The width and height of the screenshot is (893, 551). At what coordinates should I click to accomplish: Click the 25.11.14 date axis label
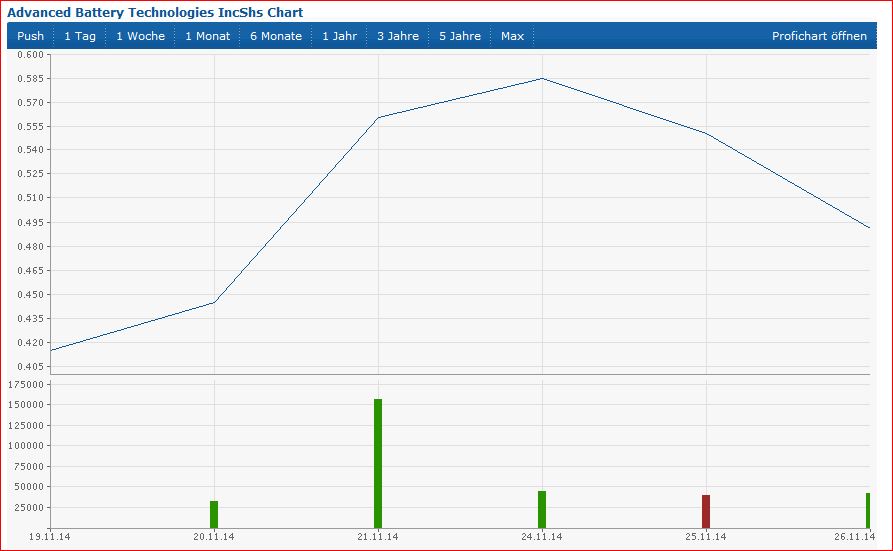click(706, 537)
